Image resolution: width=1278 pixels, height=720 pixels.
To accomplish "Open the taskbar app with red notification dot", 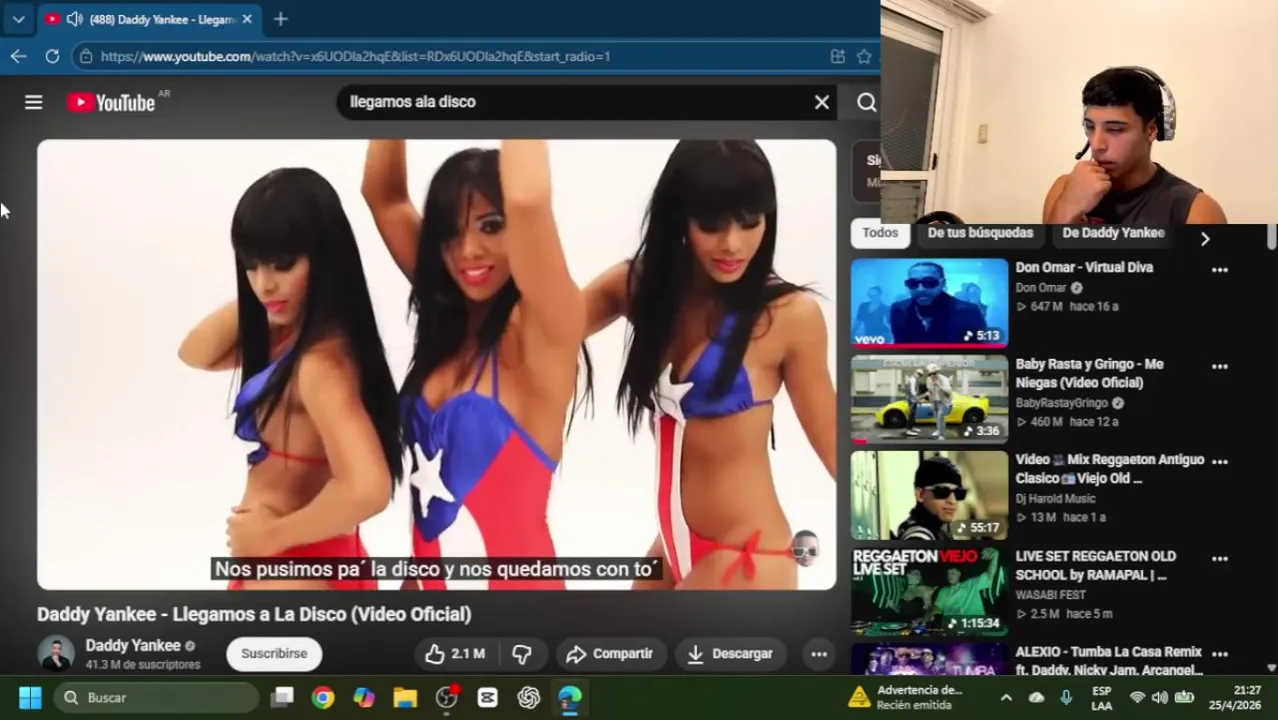I will tap(447, 697).
